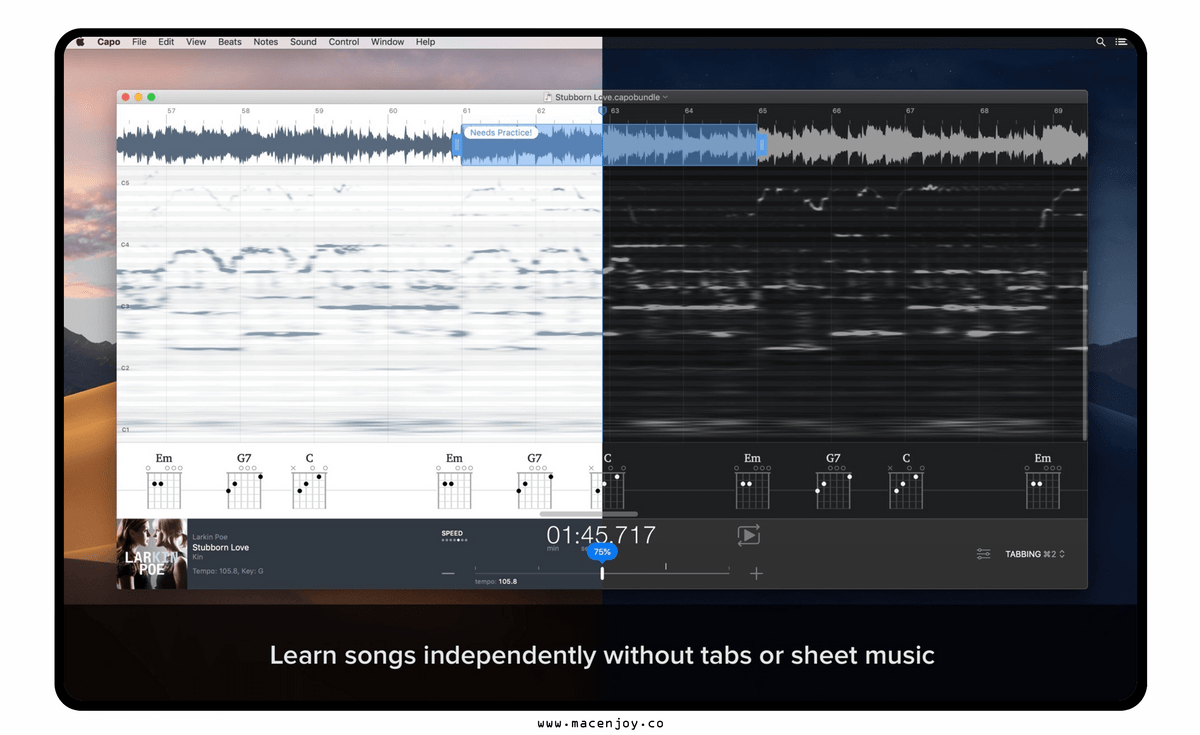1200x735 pixels.
Task: Click the left handle of the practice region
Action: click(x=457, y=145)
